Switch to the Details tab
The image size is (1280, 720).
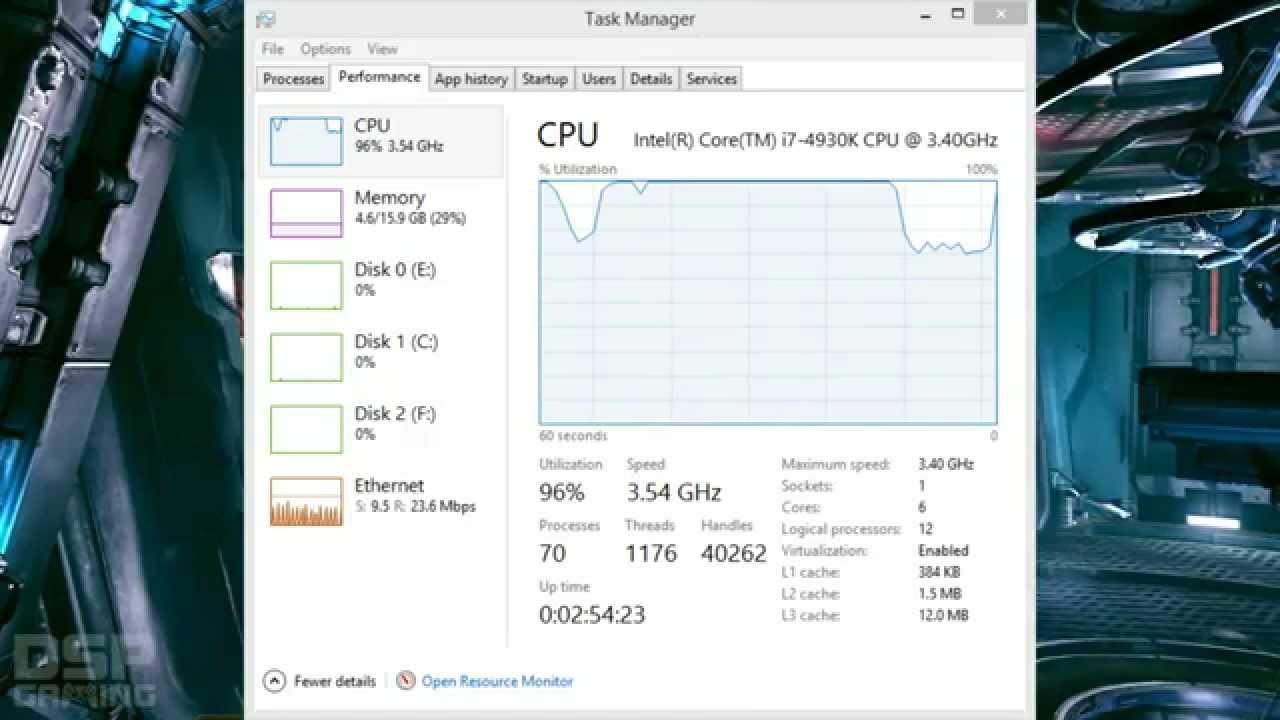[651, 79]
